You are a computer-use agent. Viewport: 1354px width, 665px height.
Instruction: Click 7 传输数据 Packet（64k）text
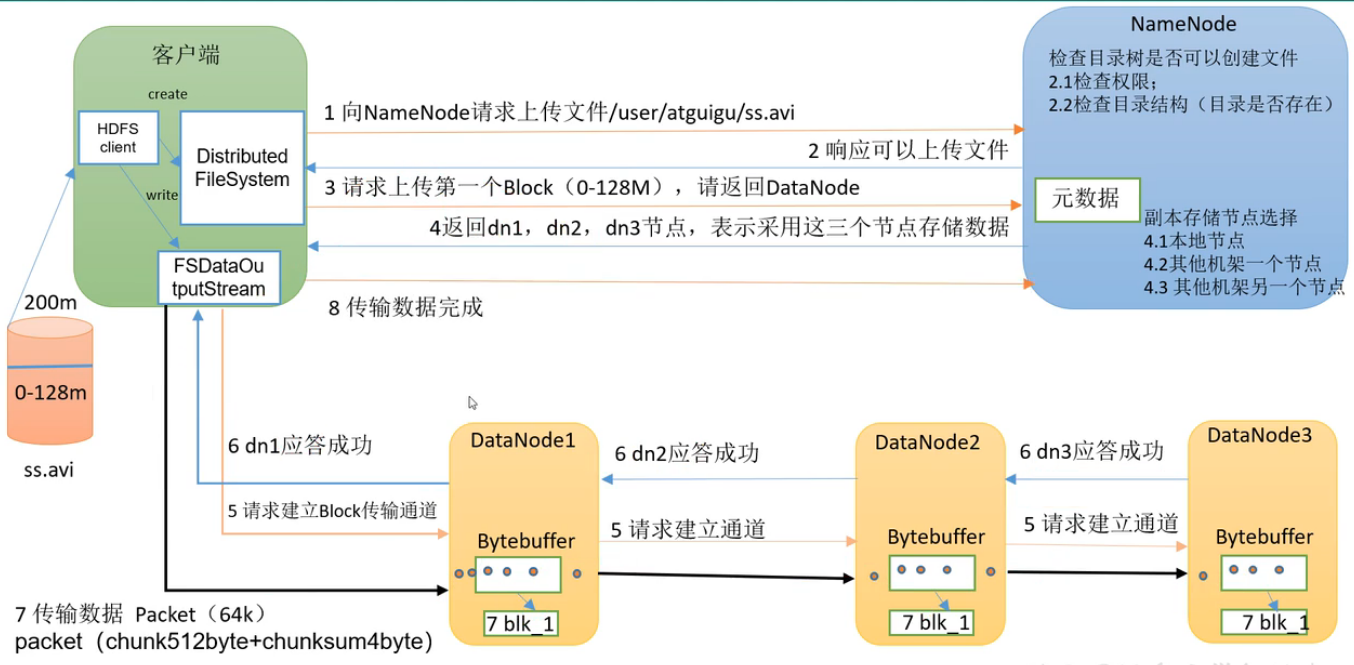click(140, 613)
